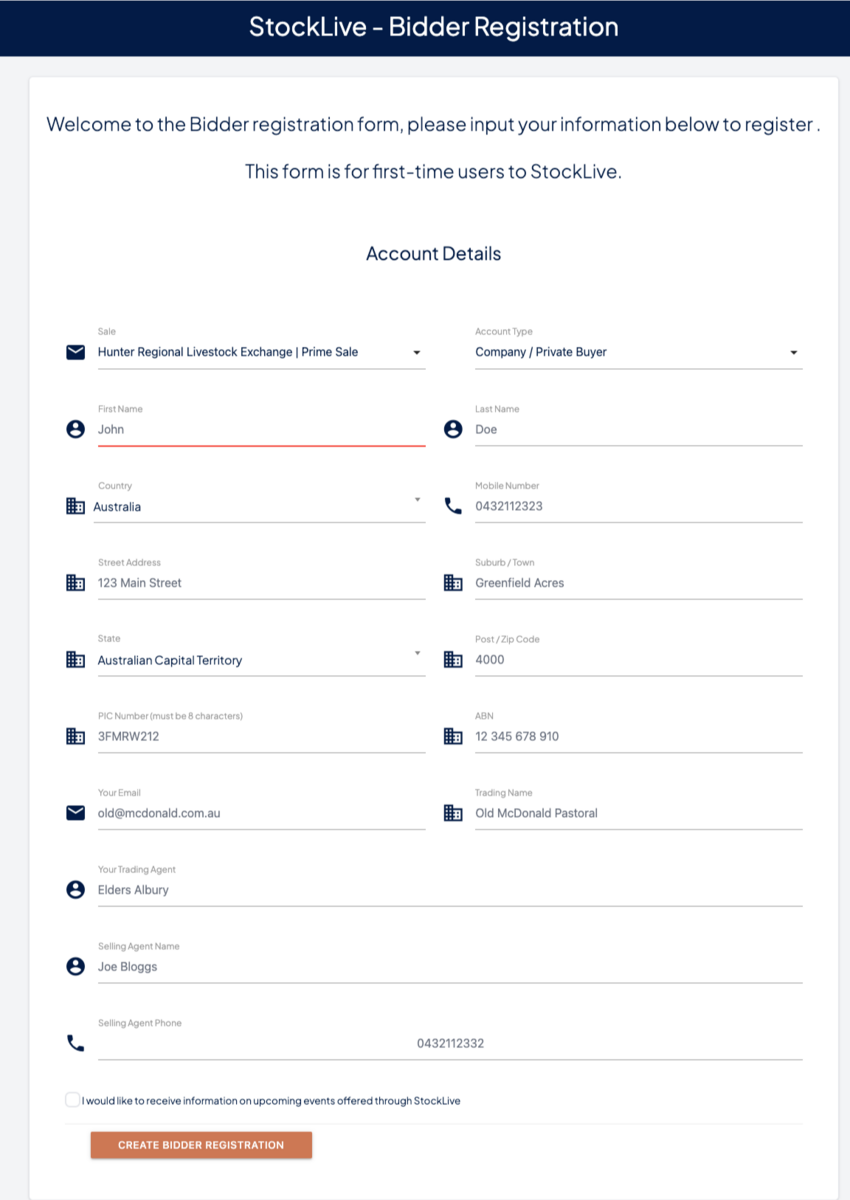Click into the Post / Zip Code field
This screenshot has width=850, height=1200.
(x=637, y=660)
